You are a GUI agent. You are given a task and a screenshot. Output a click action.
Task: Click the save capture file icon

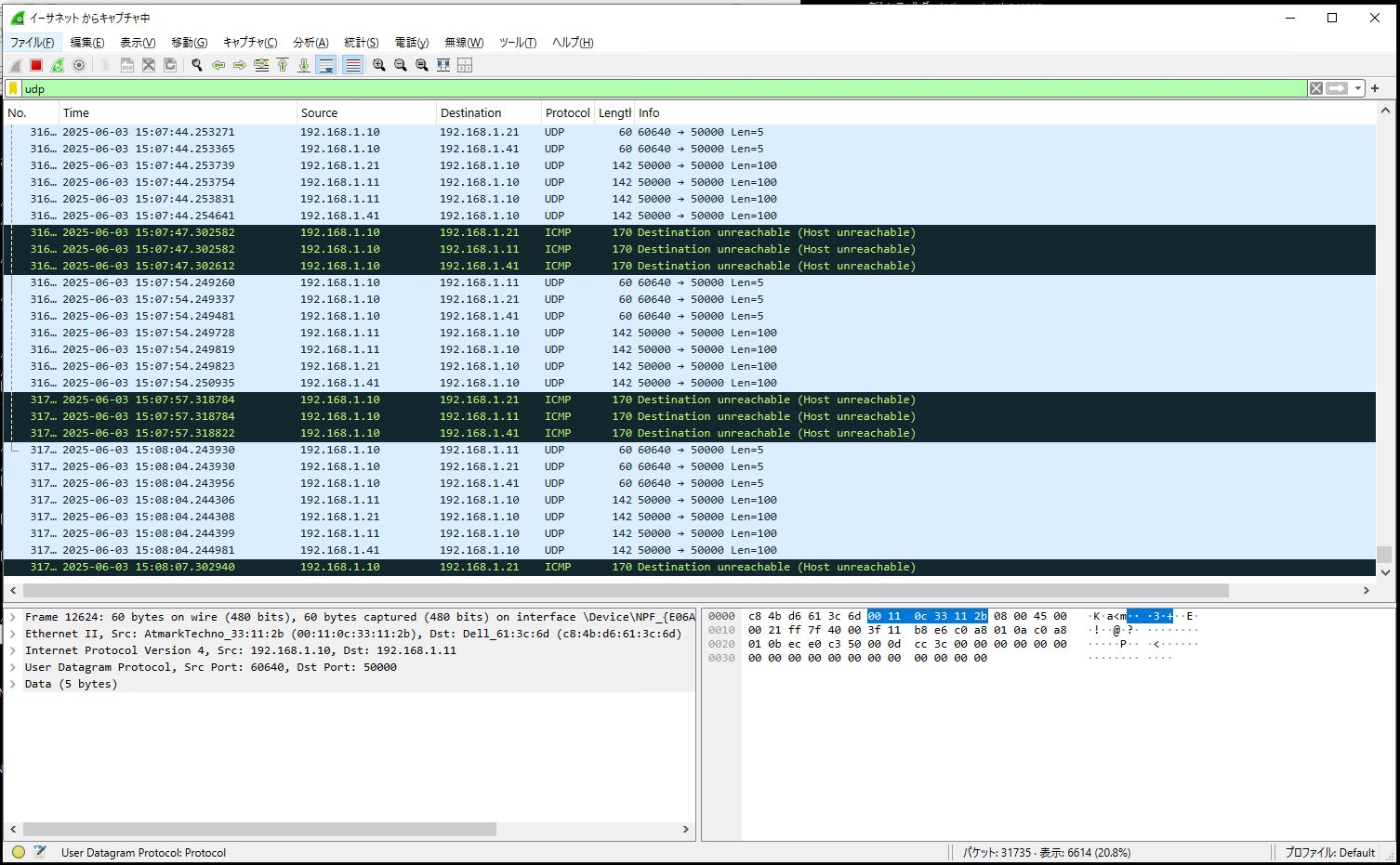(x=126, y=65)
